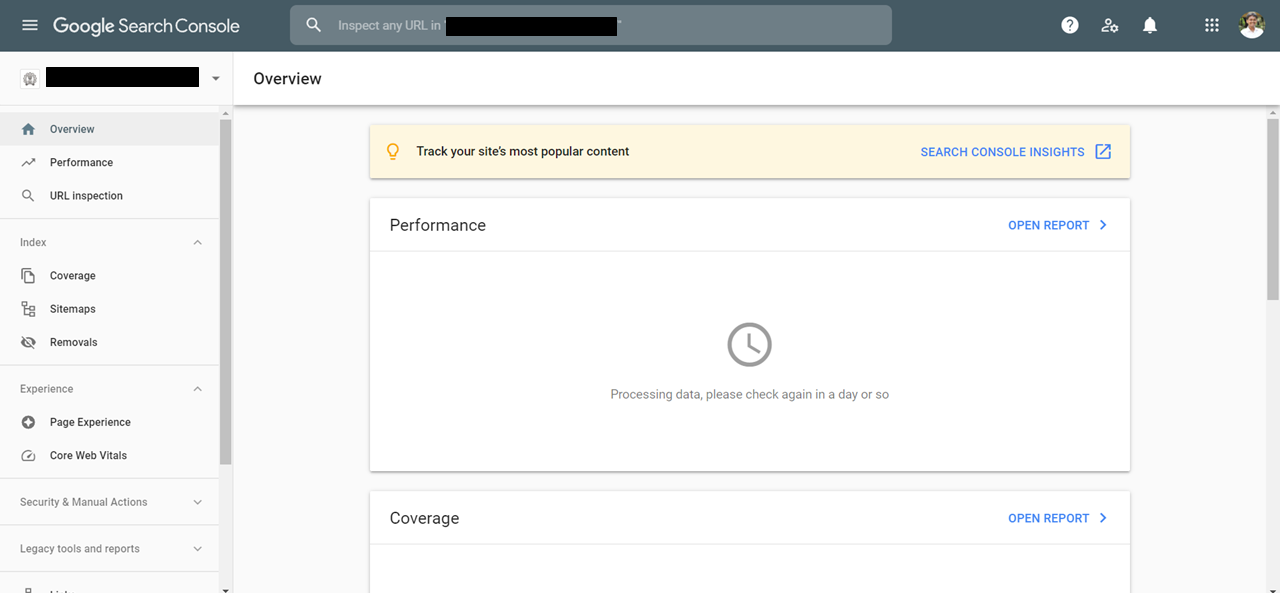Click the chevron next to Coverage OPEN REPORT
The height and width of the screenshot is (593, 1280).
click(x=1103, y=518)
